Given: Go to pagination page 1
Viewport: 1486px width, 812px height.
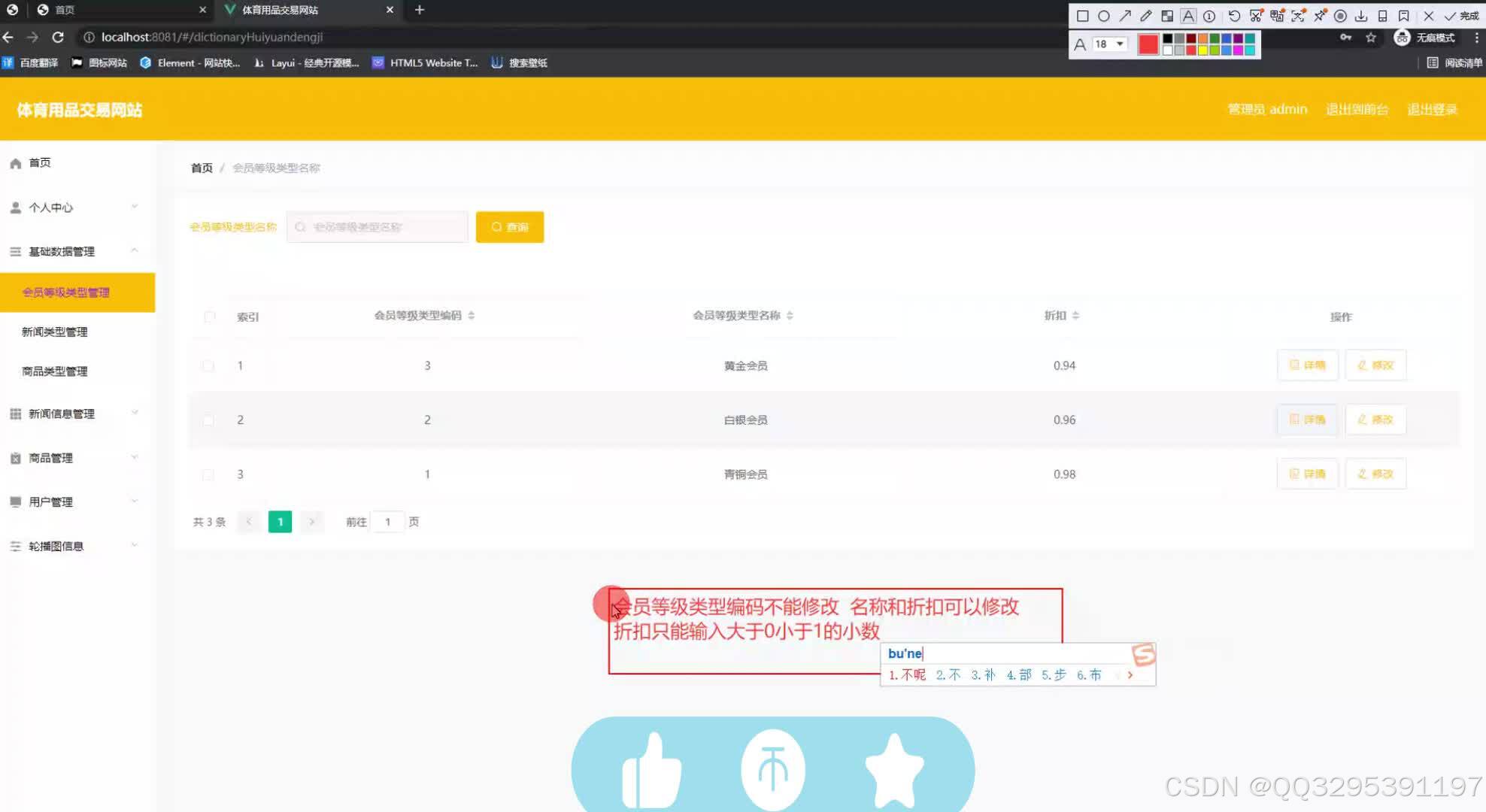Looking at the screenshot, I should (x=280, y=522).
